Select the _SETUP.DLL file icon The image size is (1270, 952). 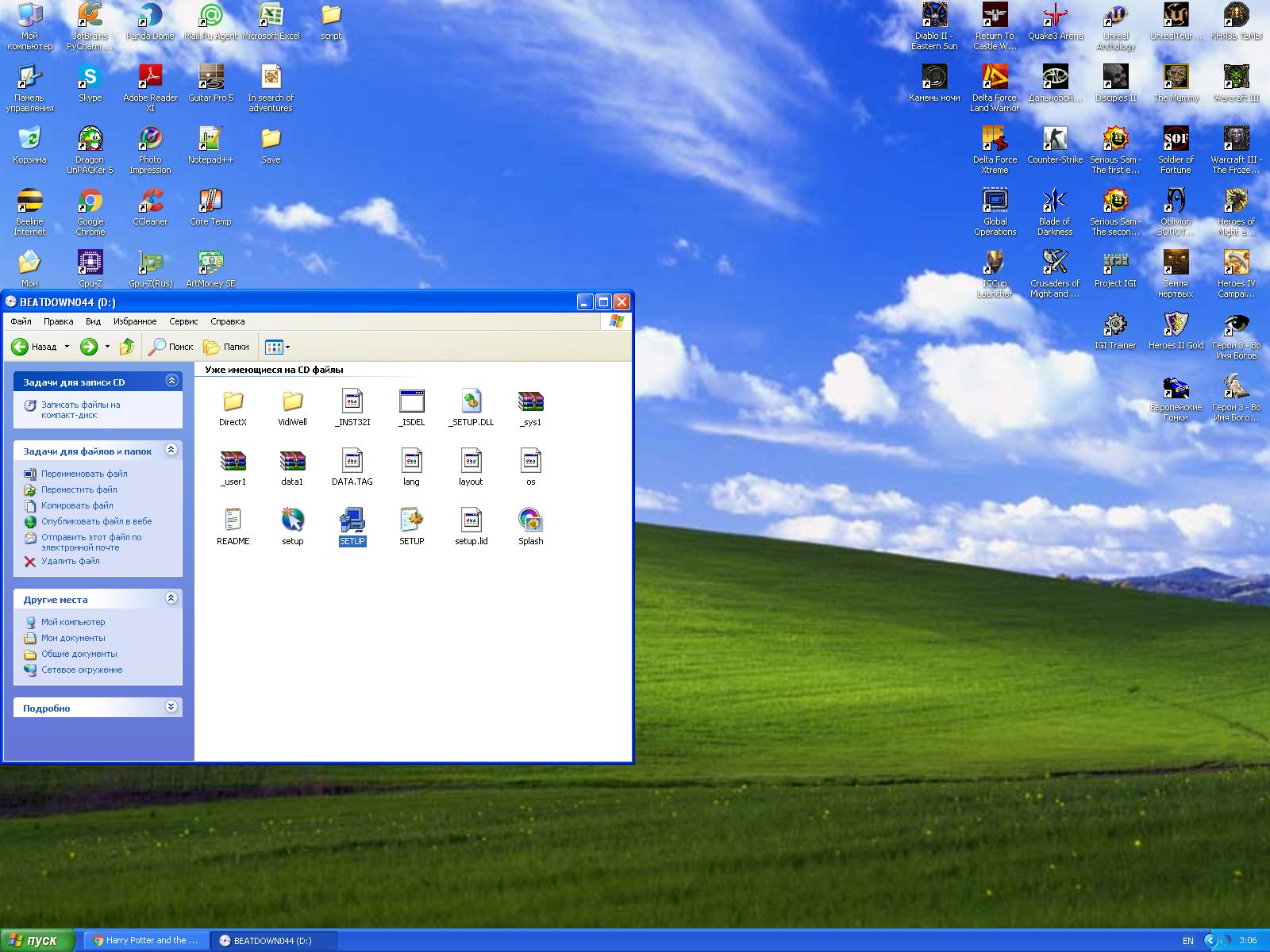tap(471, 401)
